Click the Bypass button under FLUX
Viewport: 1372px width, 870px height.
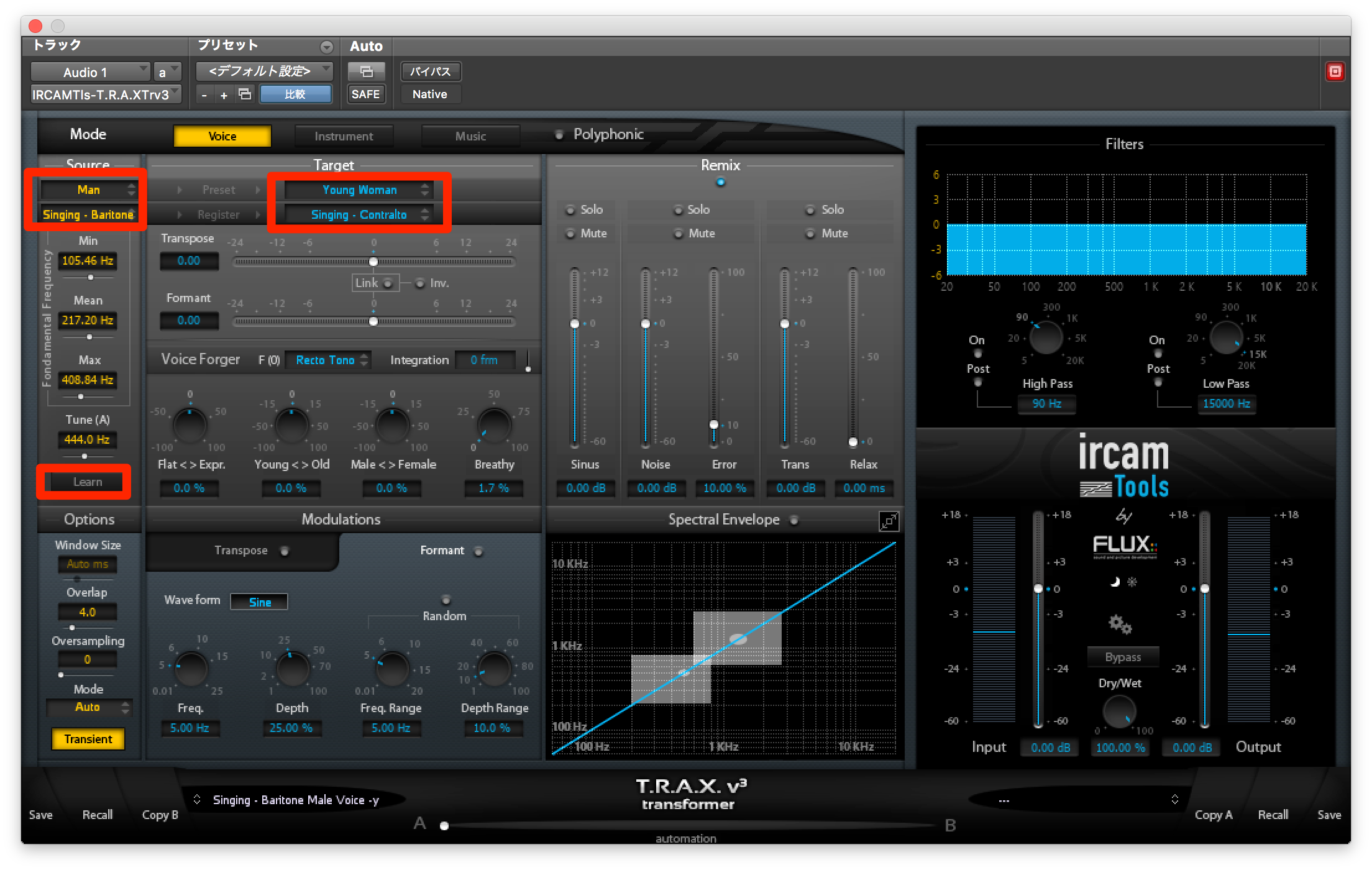click(1123, 657)
